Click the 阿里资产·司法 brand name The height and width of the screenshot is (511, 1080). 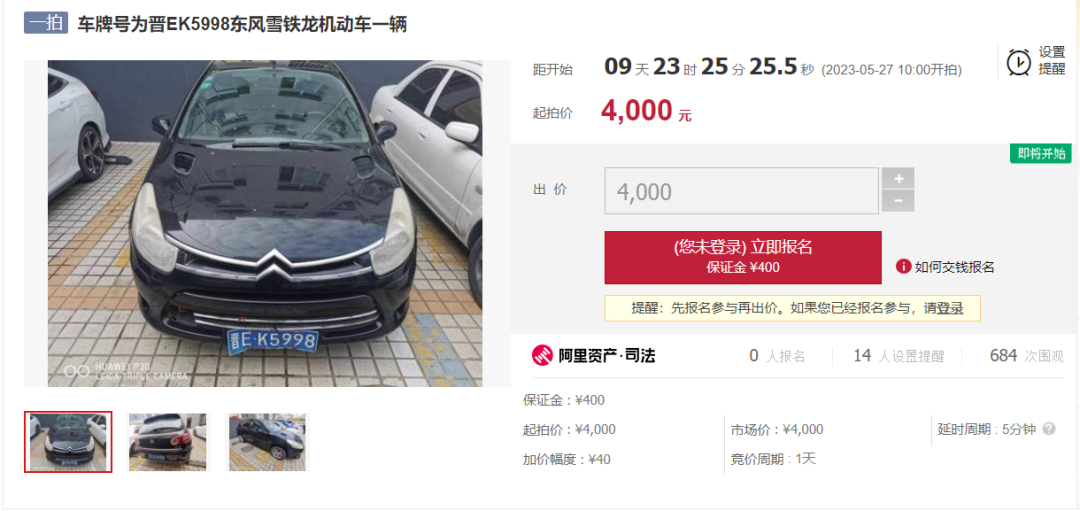pos(606,355)
